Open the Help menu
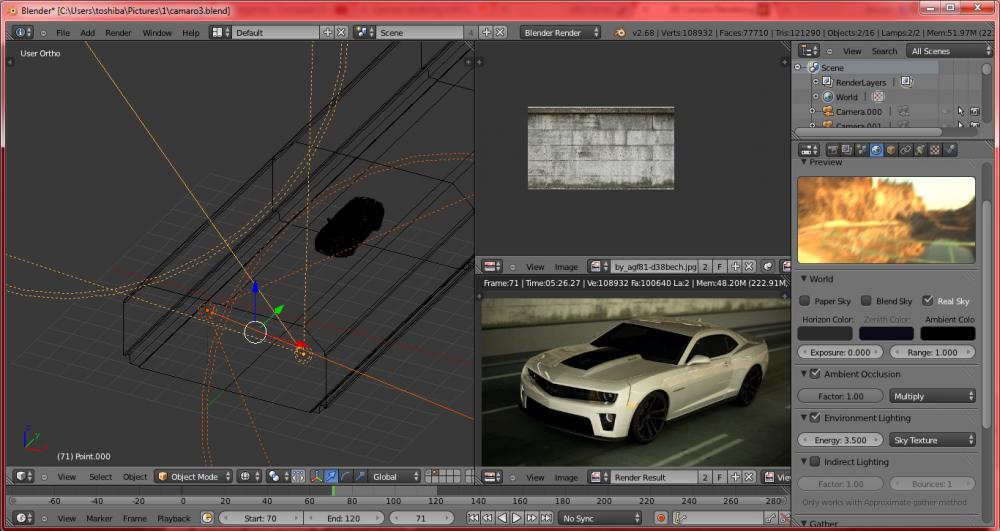The height and width of the screenshot is (531, 1000). click(191, 33)
